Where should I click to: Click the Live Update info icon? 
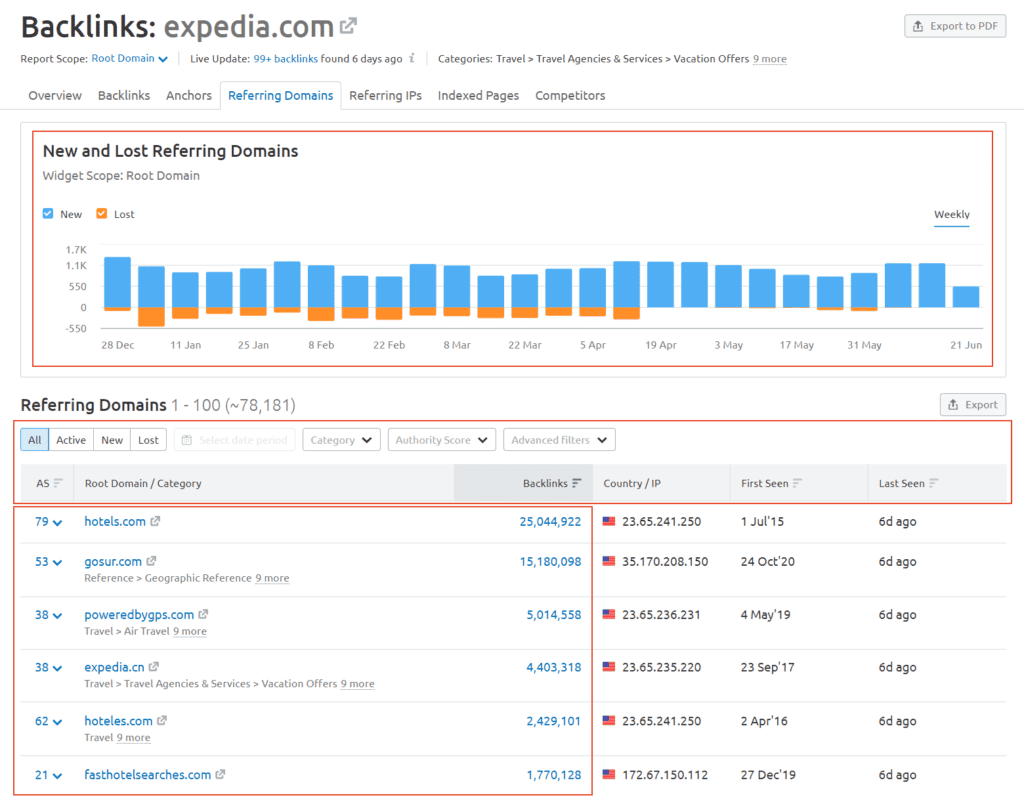pyautogui.click(x=411, y=58)
